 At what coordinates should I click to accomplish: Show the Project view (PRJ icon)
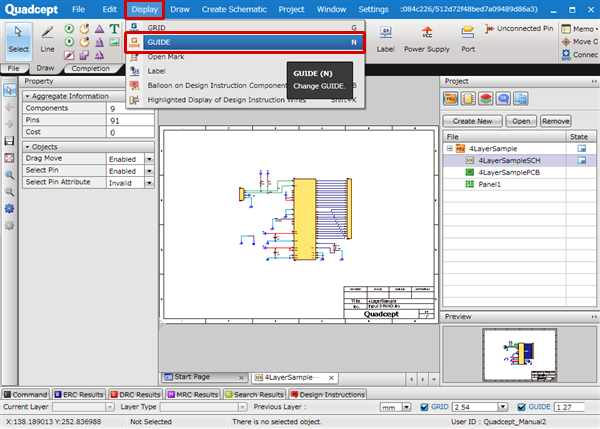click(450, 99)
